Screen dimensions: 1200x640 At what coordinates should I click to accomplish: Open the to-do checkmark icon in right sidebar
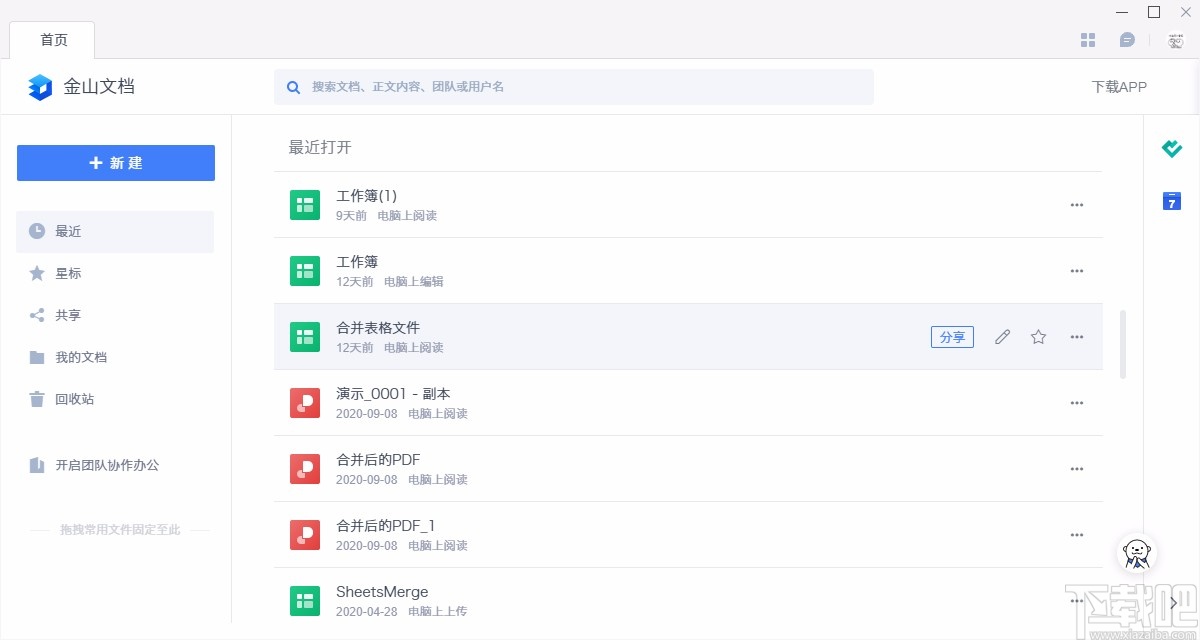[x=1172, y=149]
